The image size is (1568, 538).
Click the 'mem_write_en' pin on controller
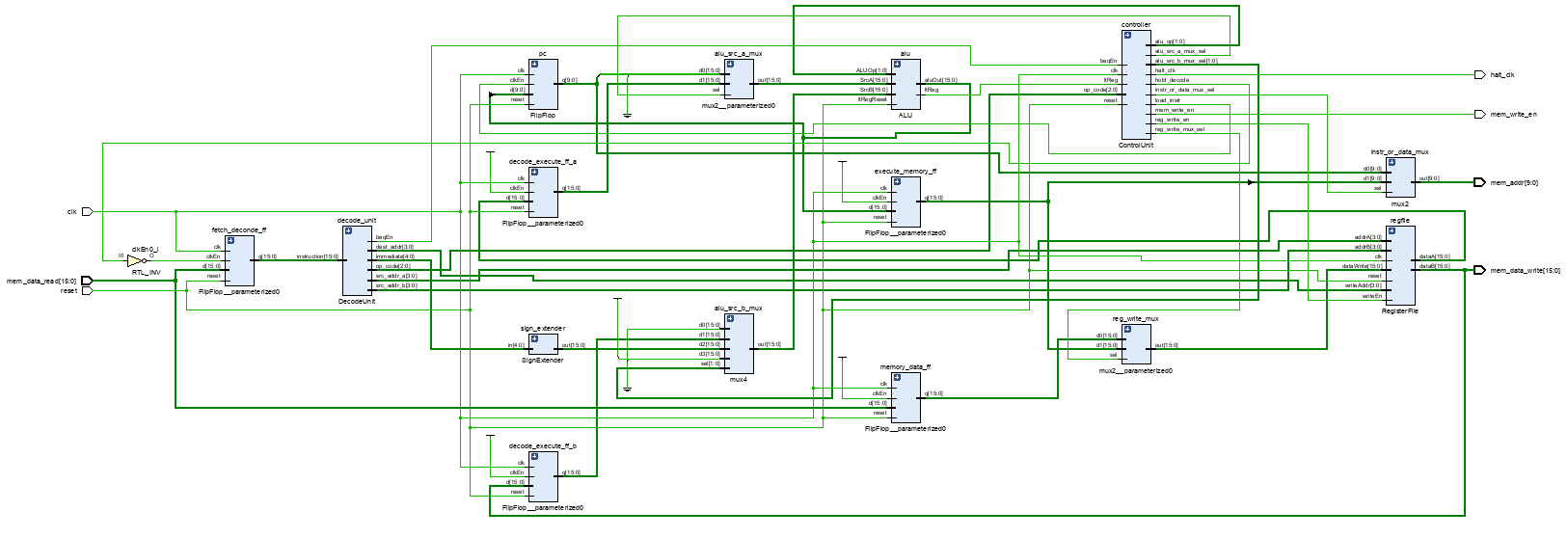click(1174, 110)
